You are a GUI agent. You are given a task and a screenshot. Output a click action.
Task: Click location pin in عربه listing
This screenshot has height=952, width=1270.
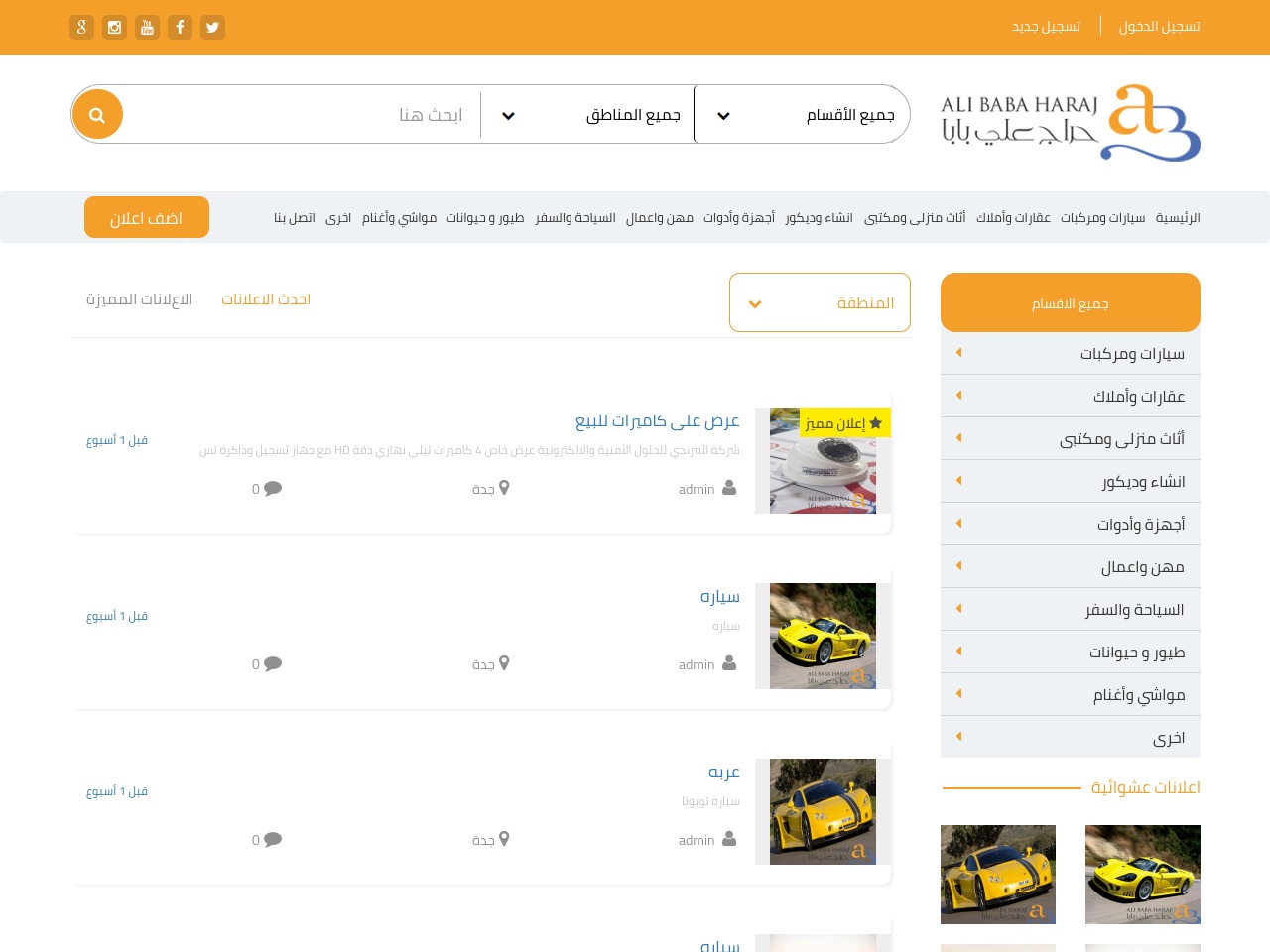tap(504, 839)
